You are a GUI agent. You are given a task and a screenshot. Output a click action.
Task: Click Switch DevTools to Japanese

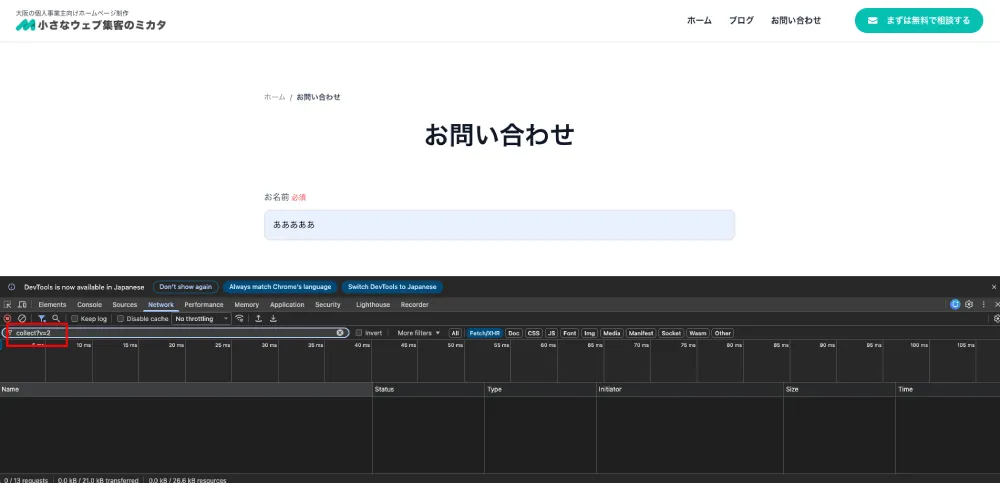(392, 287)
